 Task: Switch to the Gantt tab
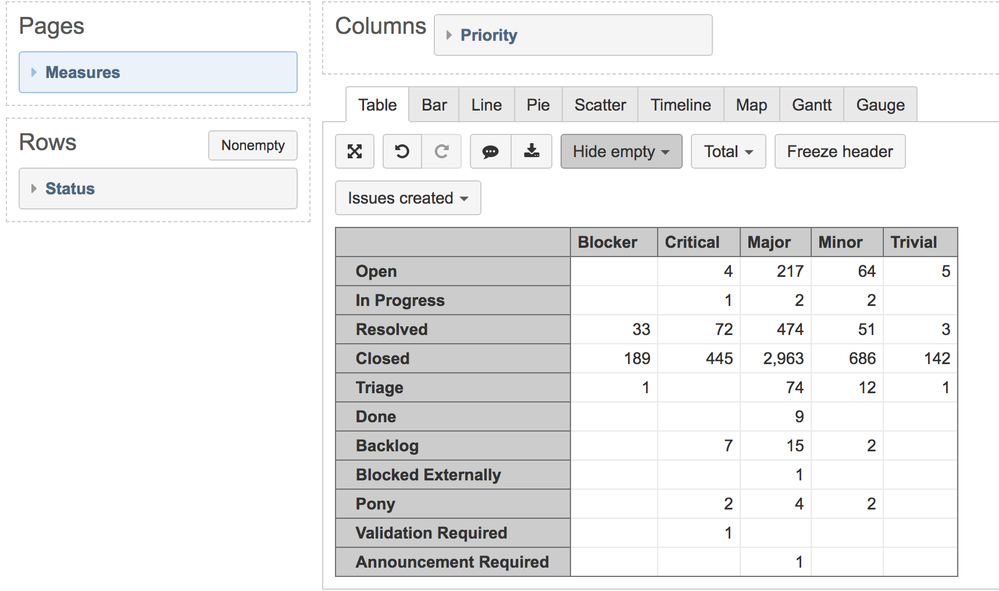[x=812, y=105]
